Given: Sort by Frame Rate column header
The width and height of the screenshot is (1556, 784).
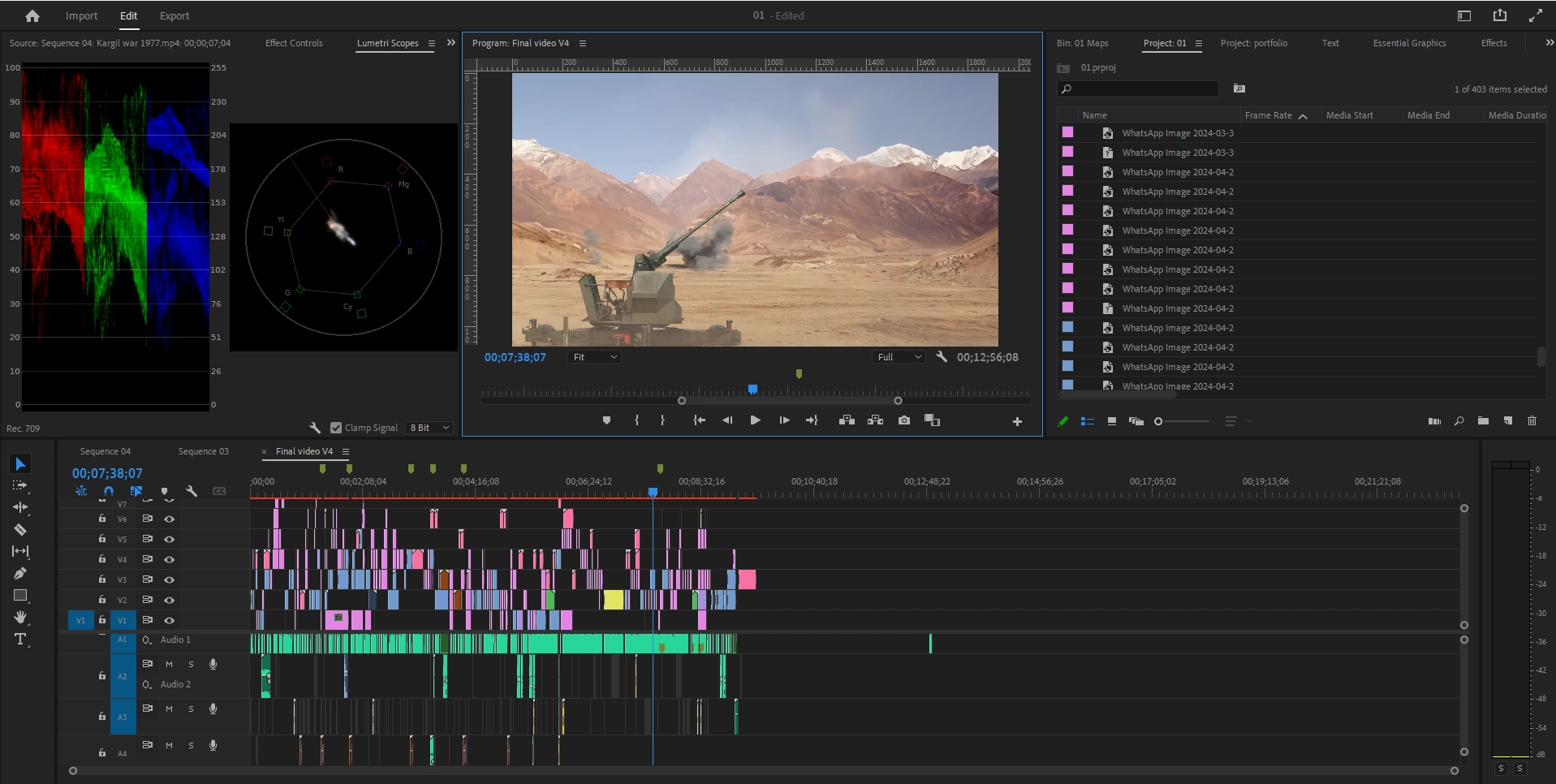Looking at the screenshot, I should (x=1268, y=115).
